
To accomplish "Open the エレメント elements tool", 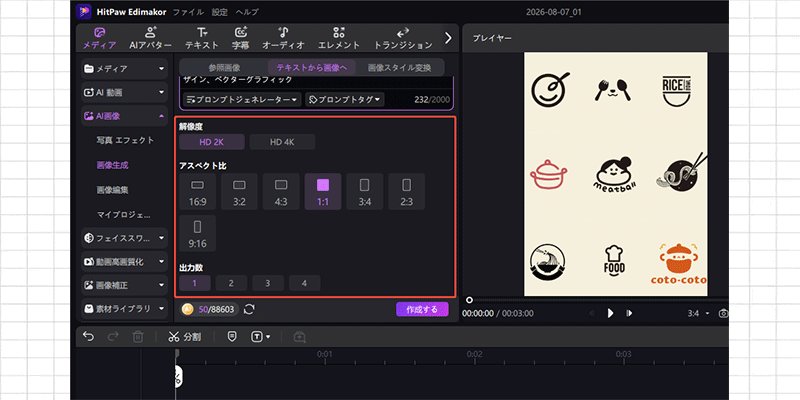I will 339,39.
